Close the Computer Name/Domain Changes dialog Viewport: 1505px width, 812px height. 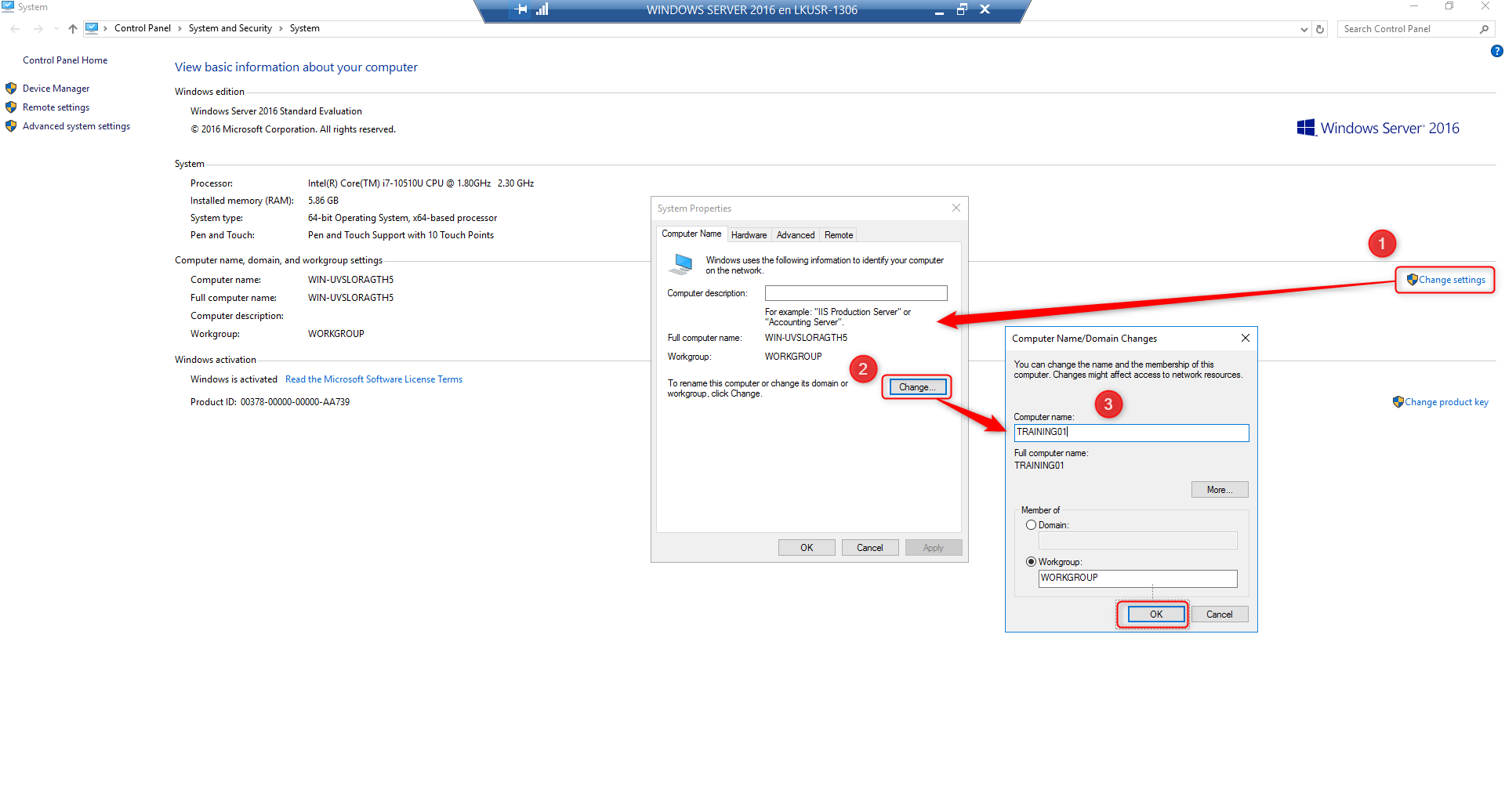click(x=1246, y=338)
